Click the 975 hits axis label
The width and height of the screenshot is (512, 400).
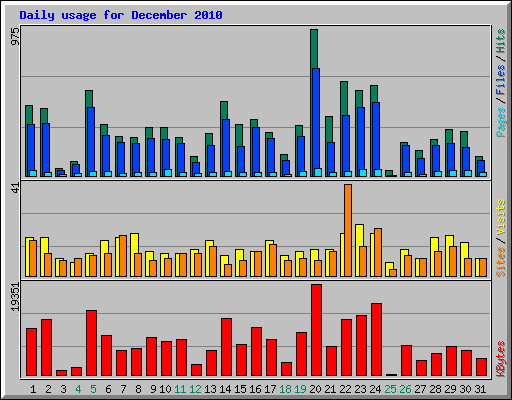[x=16, y=36]
